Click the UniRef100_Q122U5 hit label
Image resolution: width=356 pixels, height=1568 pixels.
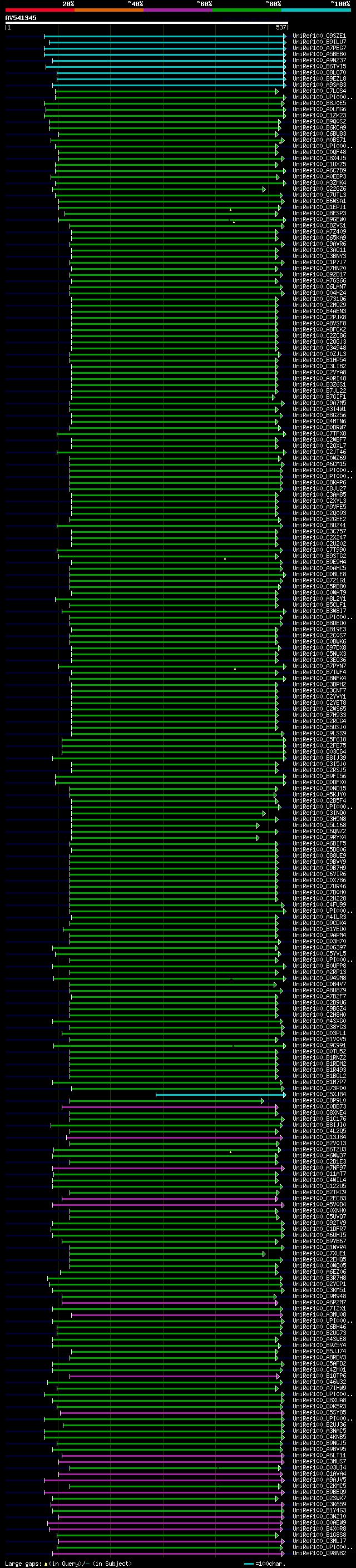pos(319,1186)
